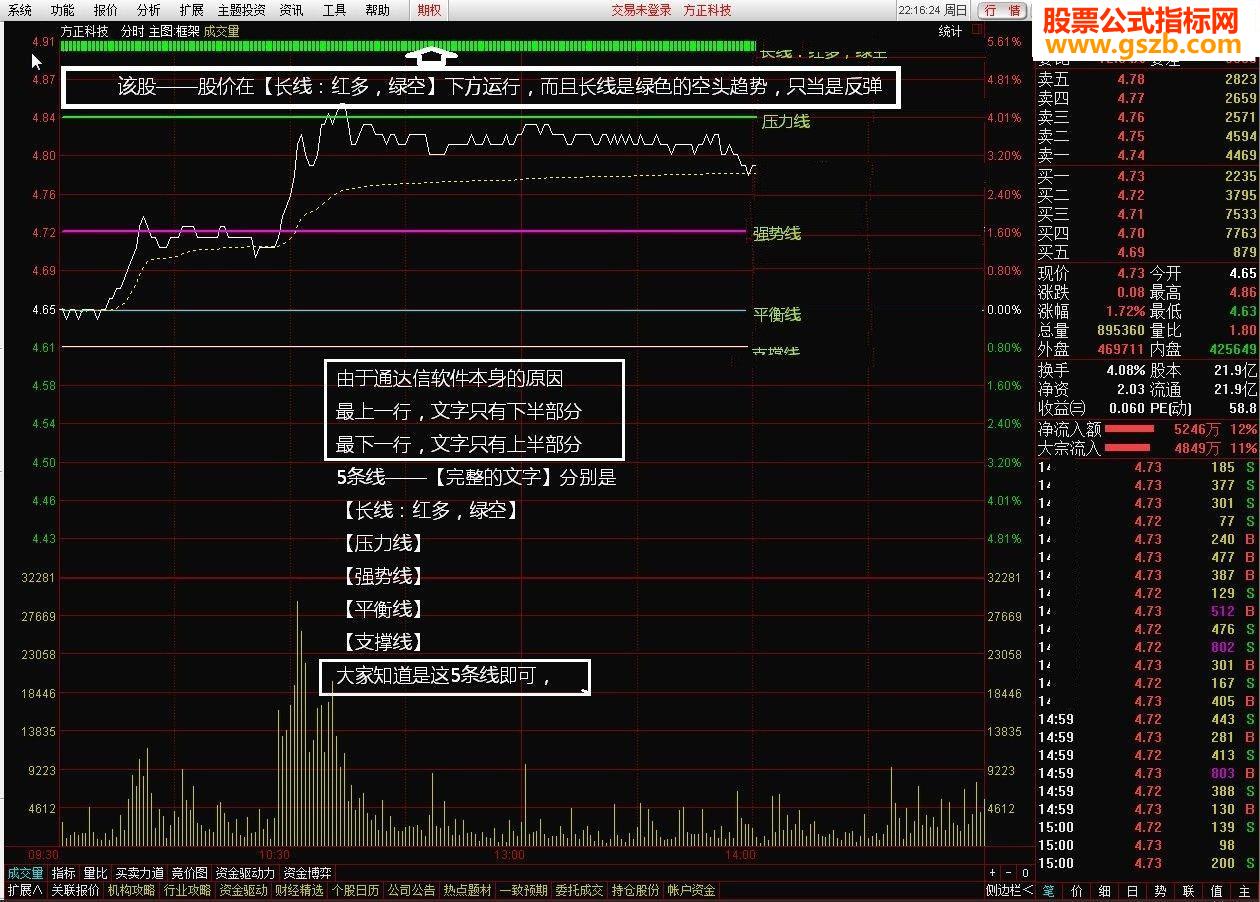Click the 统计 button above chart
1260x902 pixels.
(950, 31)
